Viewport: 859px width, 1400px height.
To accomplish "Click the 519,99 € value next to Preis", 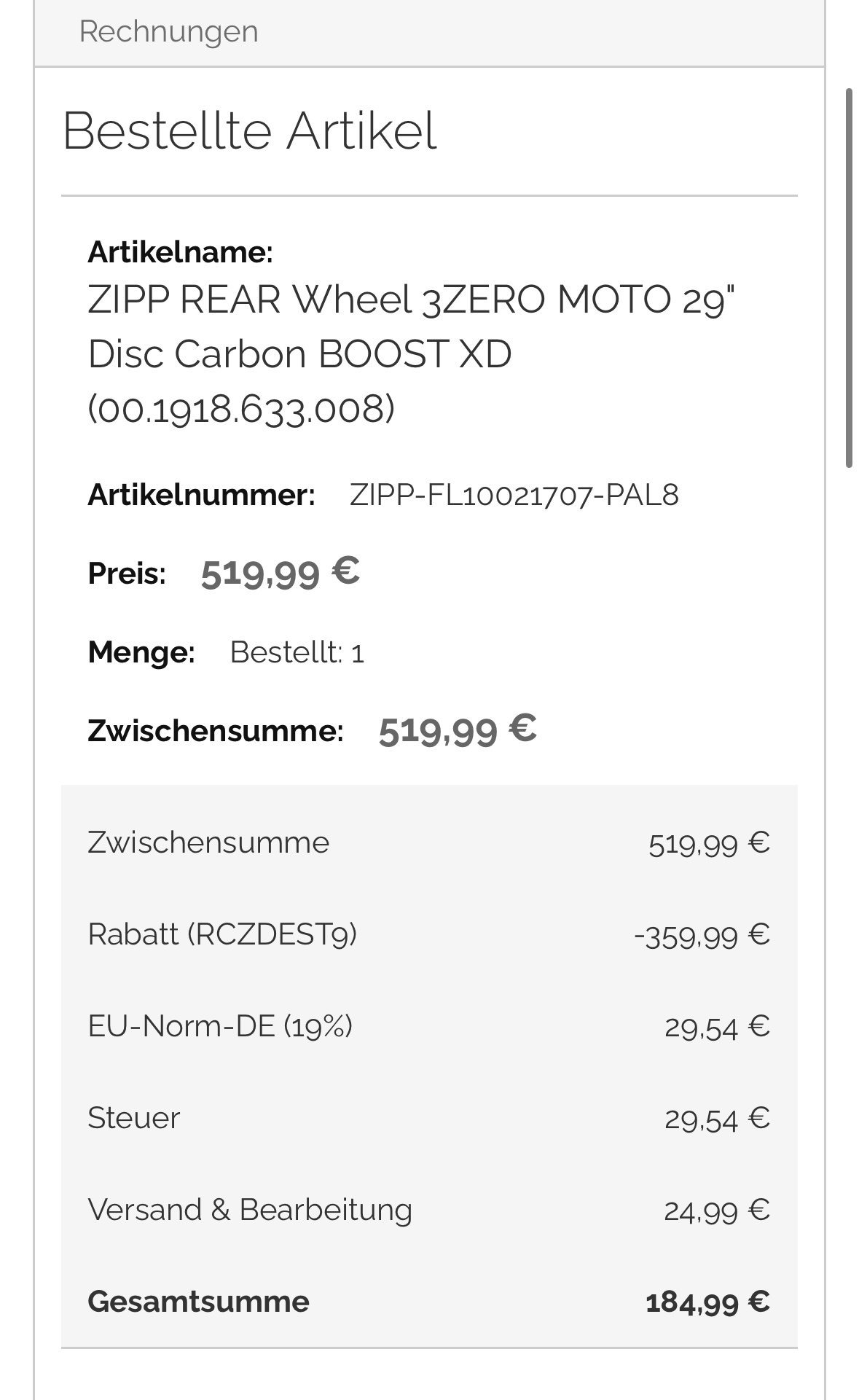I will pyautogui.click(x=280, y=572).
